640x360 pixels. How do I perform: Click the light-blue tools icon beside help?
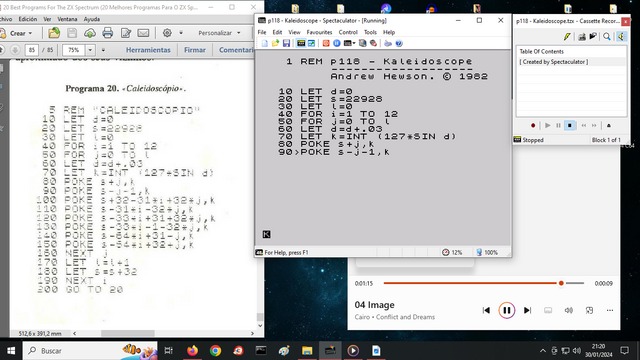point(388,43)
